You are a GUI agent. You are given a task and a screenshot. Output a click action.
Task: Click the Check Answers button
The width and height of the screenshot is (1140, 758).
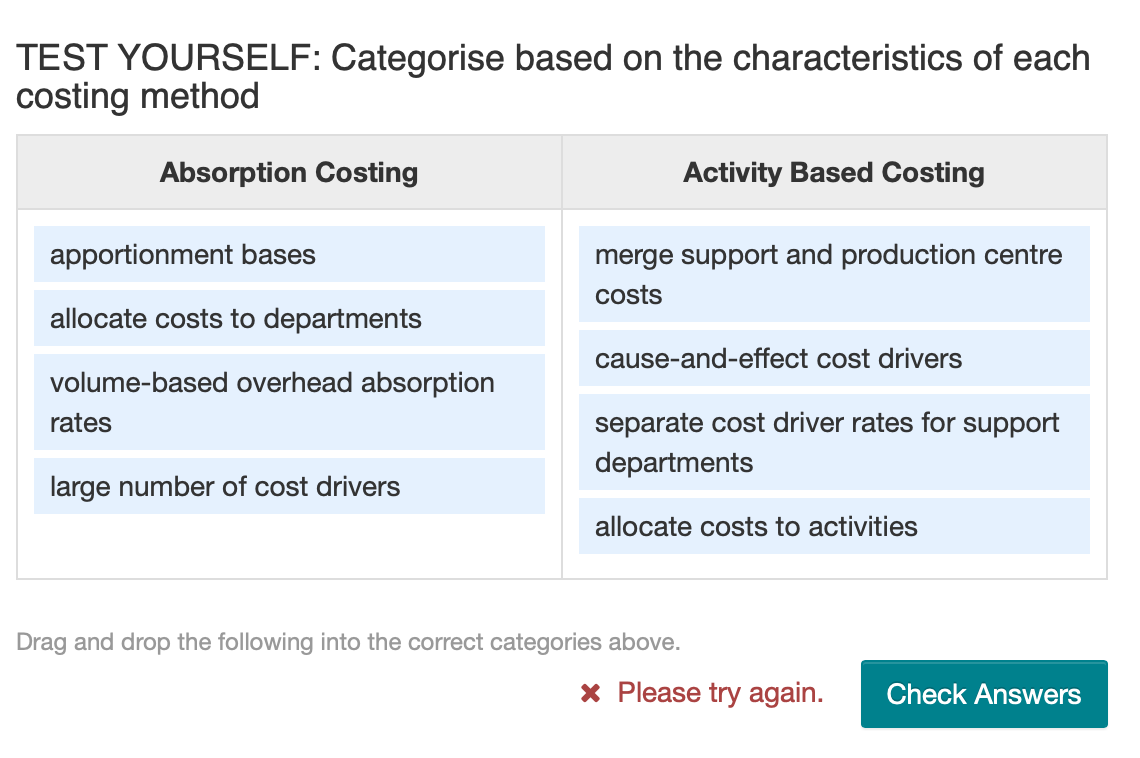tap(983, 693)
